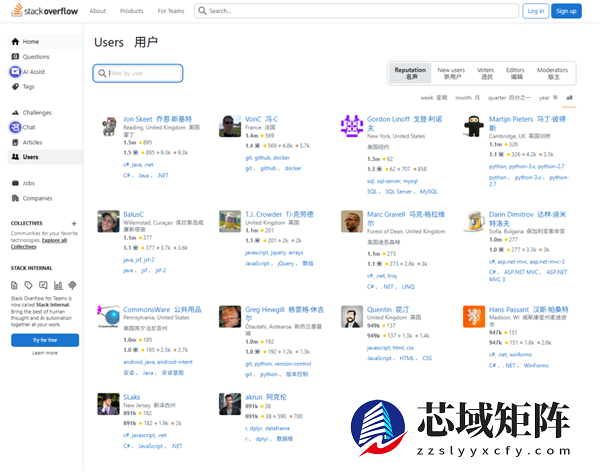Click the plus icon beside Collectives
The image size is (600, 473).
[x=74, y=223]
